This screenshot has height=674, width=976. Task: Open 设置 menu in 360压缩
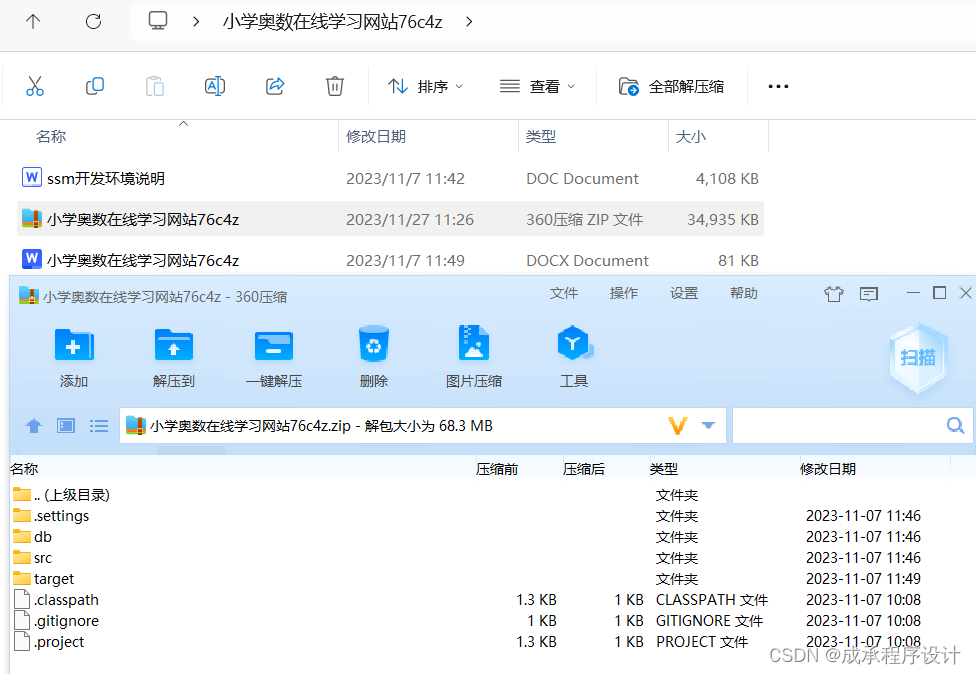click(683, 293)
